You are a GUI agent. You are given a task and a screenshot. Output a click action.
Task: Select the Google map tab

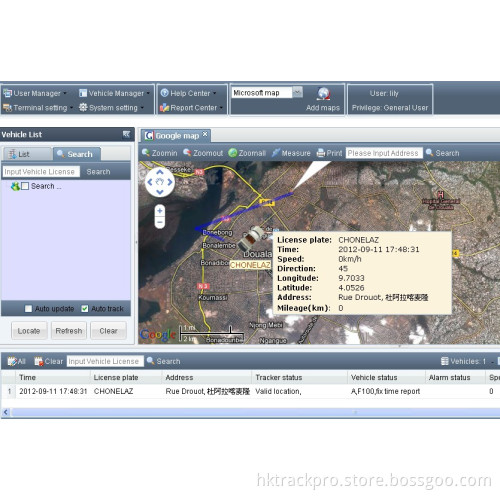tap(177, 136)
